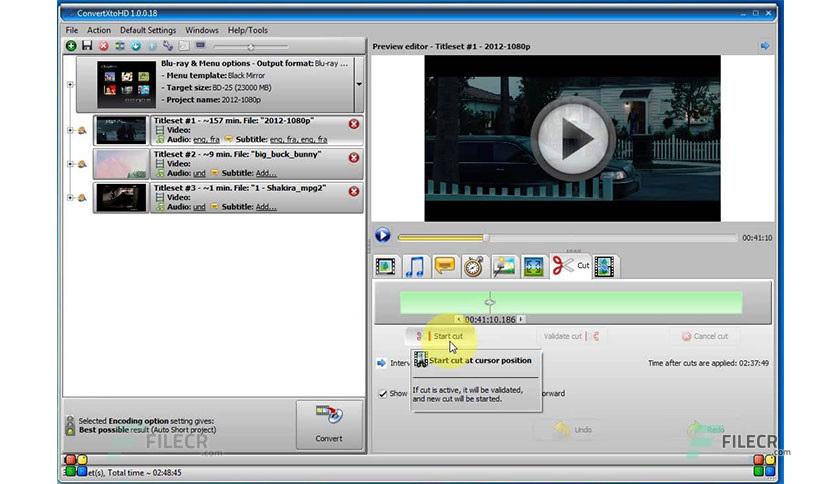Screen dimensions: 836x484
Task: Click Titleset #1 audio link eng, fra
Action: click(x=206, y=140)
